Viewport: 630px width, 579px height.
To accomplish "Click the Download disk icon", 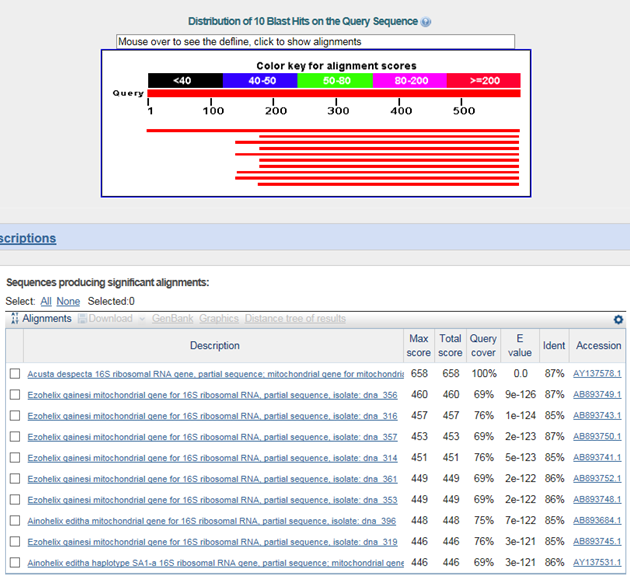I will (x=82, y=319).
